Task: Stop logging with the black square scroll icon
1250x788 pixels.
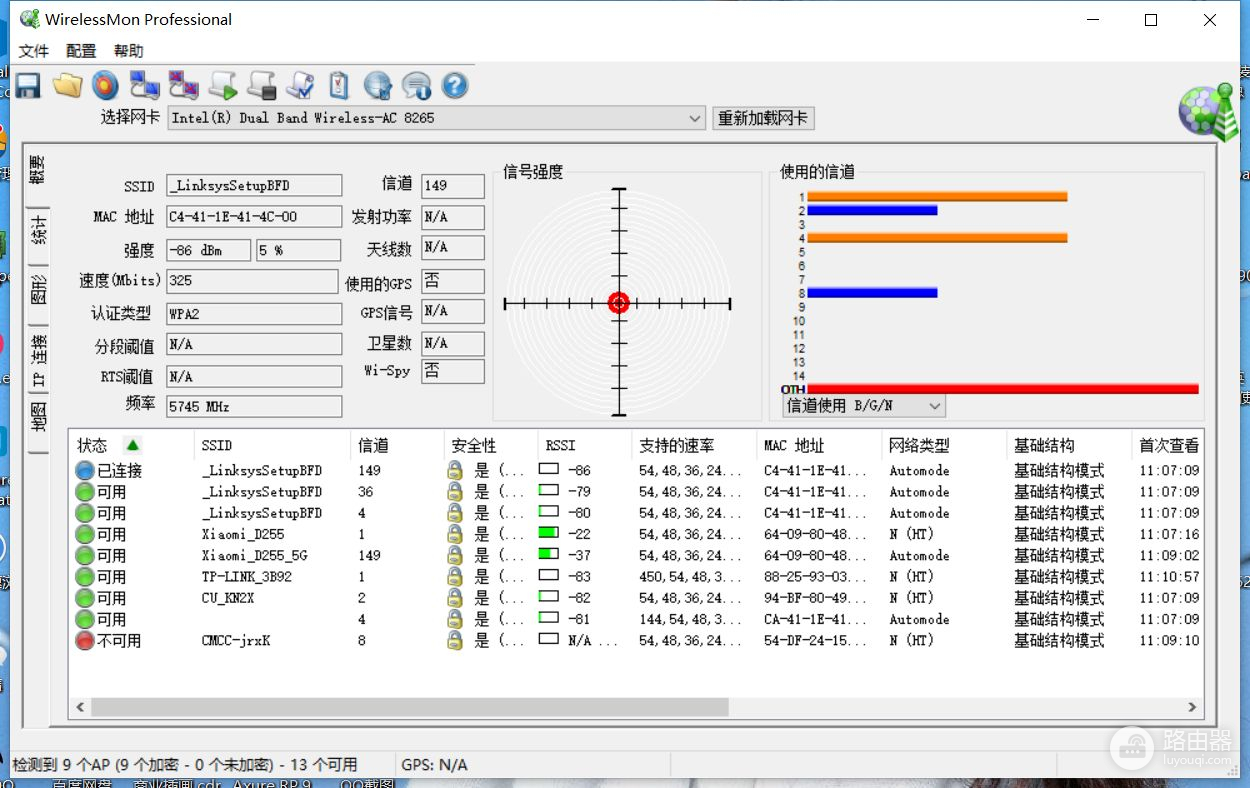Action: pos(262,86)
